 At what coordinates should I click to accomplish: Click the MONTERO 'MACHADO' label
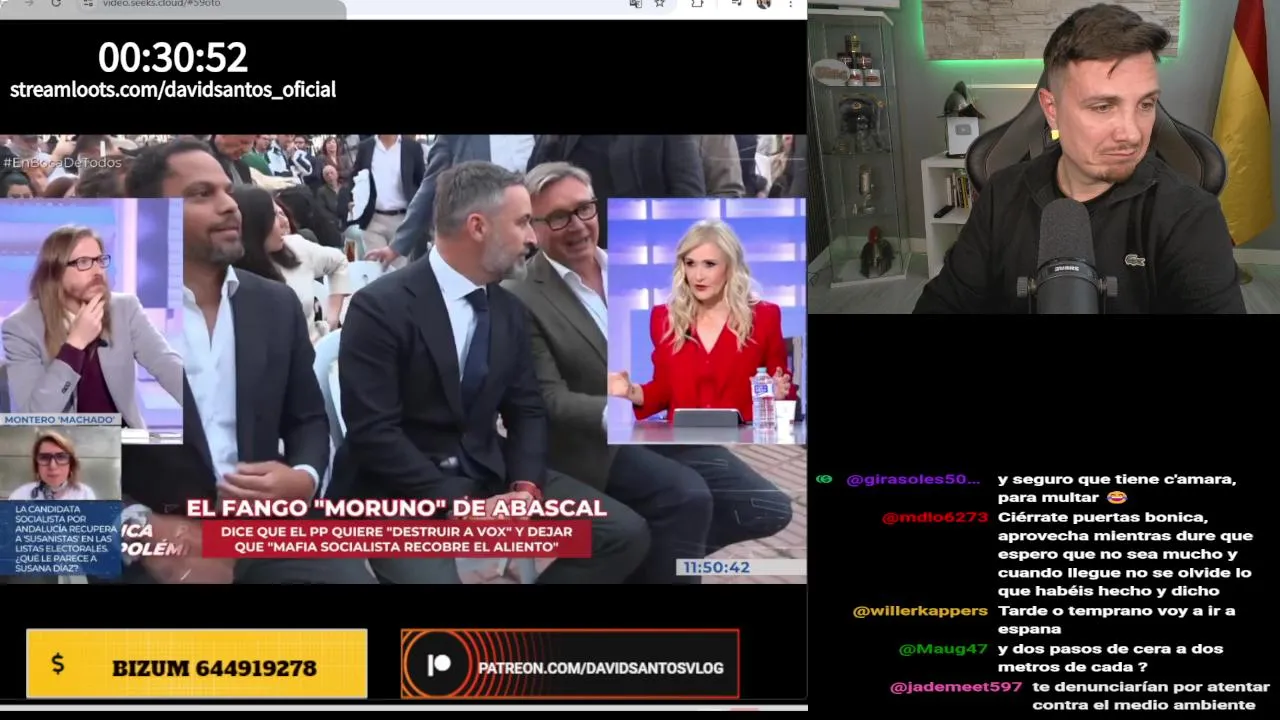(x=60, y=419)
